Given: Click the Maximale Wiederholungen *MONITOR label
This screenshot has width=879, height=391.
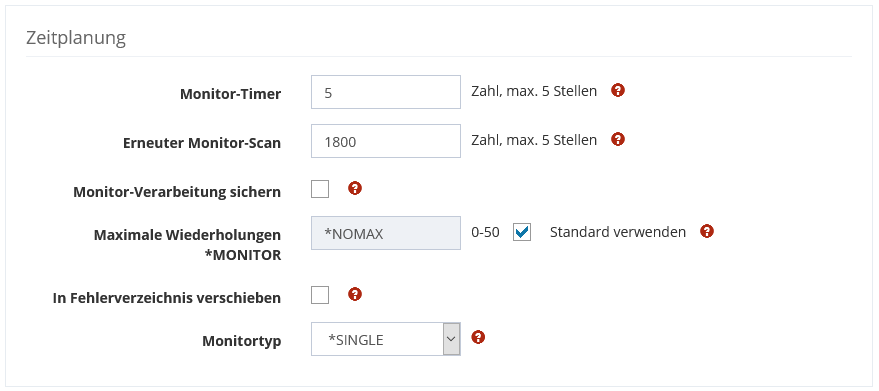Looking at the screenshot, I should [187, 245].
